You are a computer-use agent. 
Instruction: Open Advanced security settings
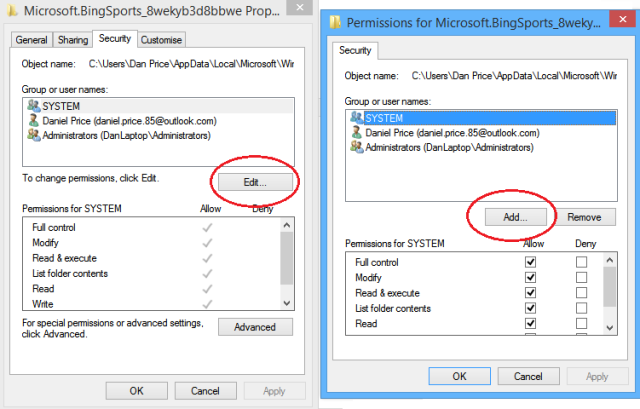tap(255, 327)
